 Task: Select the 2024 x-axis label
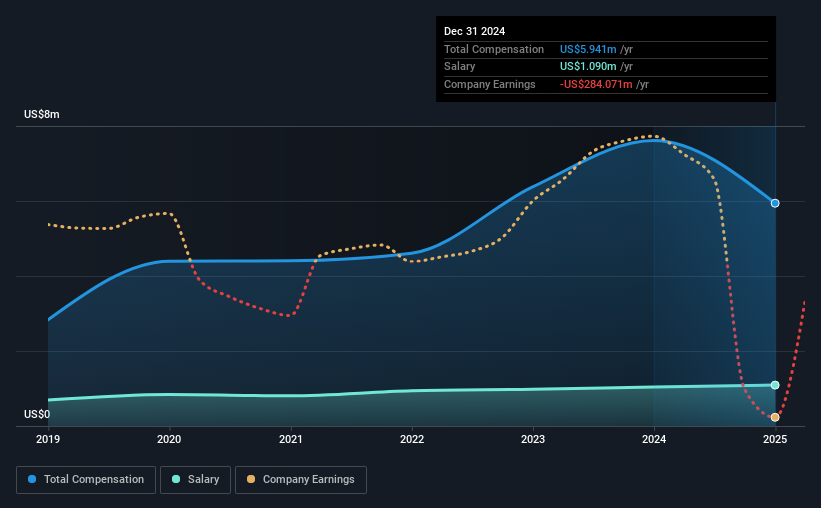pyautogui.click(x=654, y=439)
